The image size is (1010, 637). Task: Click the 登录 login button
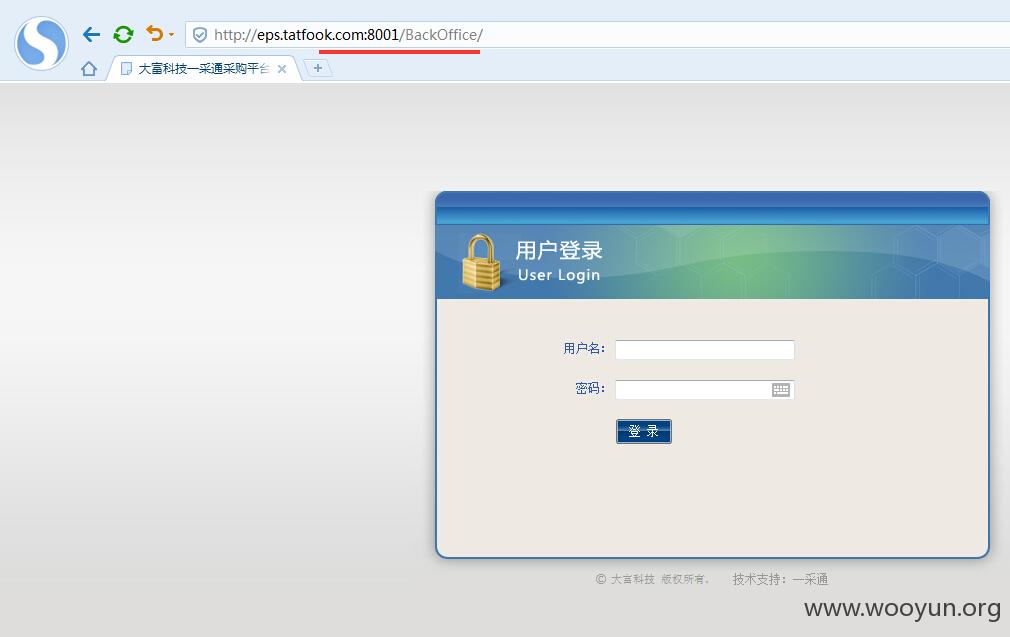(643, 432)
